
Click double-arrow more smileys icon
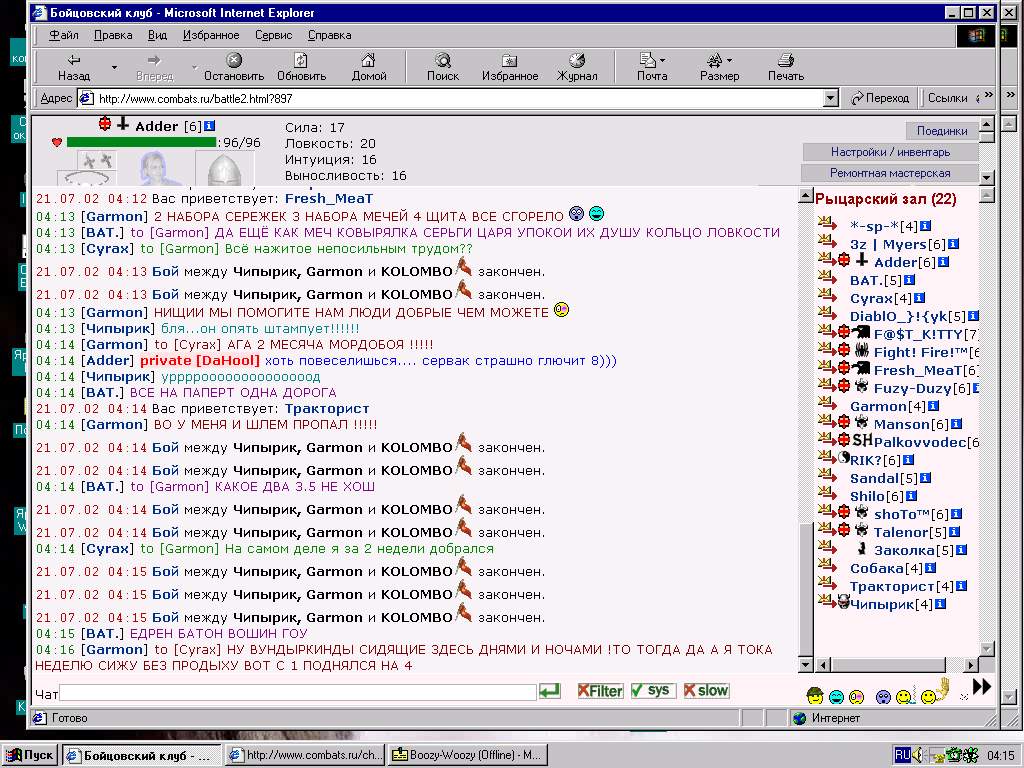pyautogui.click(x=982, y=686)
